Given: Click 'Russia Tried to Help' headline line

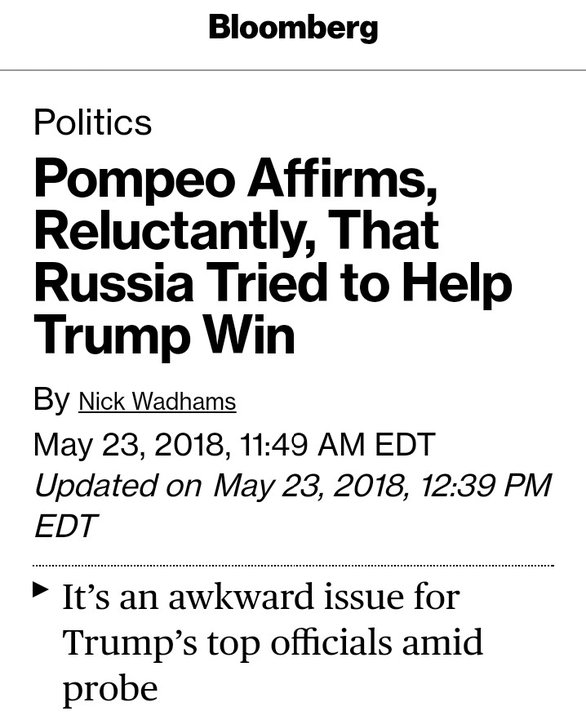Looking at the screenshot, I should point(273,283).
